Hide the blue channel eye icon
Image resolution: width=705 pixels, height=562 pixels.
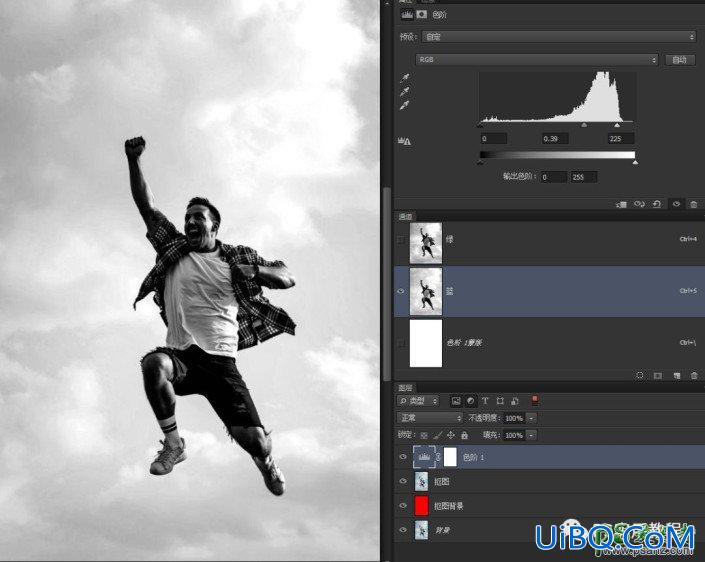point(401,291)
